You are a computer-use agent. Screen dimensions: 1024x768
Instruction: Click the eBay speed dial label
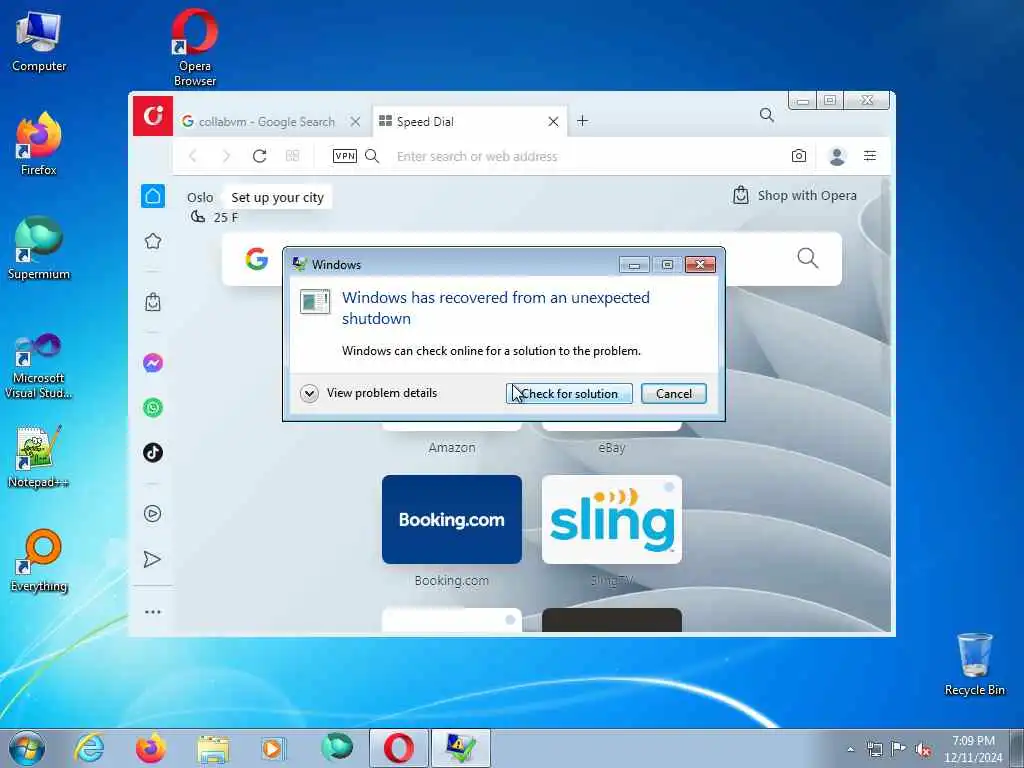[612, 447]
